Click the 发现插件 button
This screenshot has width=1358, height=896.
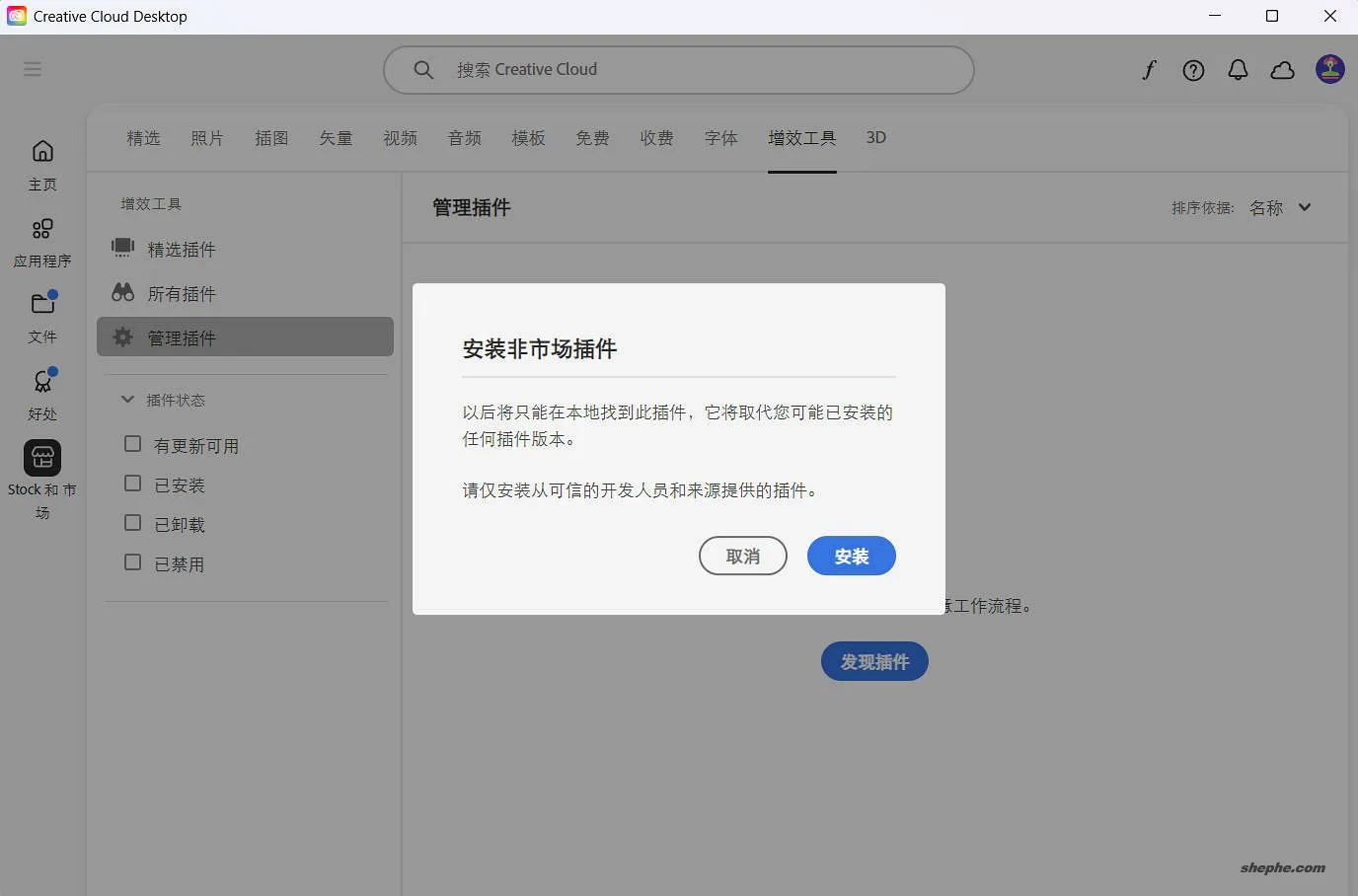coord(874,661)
